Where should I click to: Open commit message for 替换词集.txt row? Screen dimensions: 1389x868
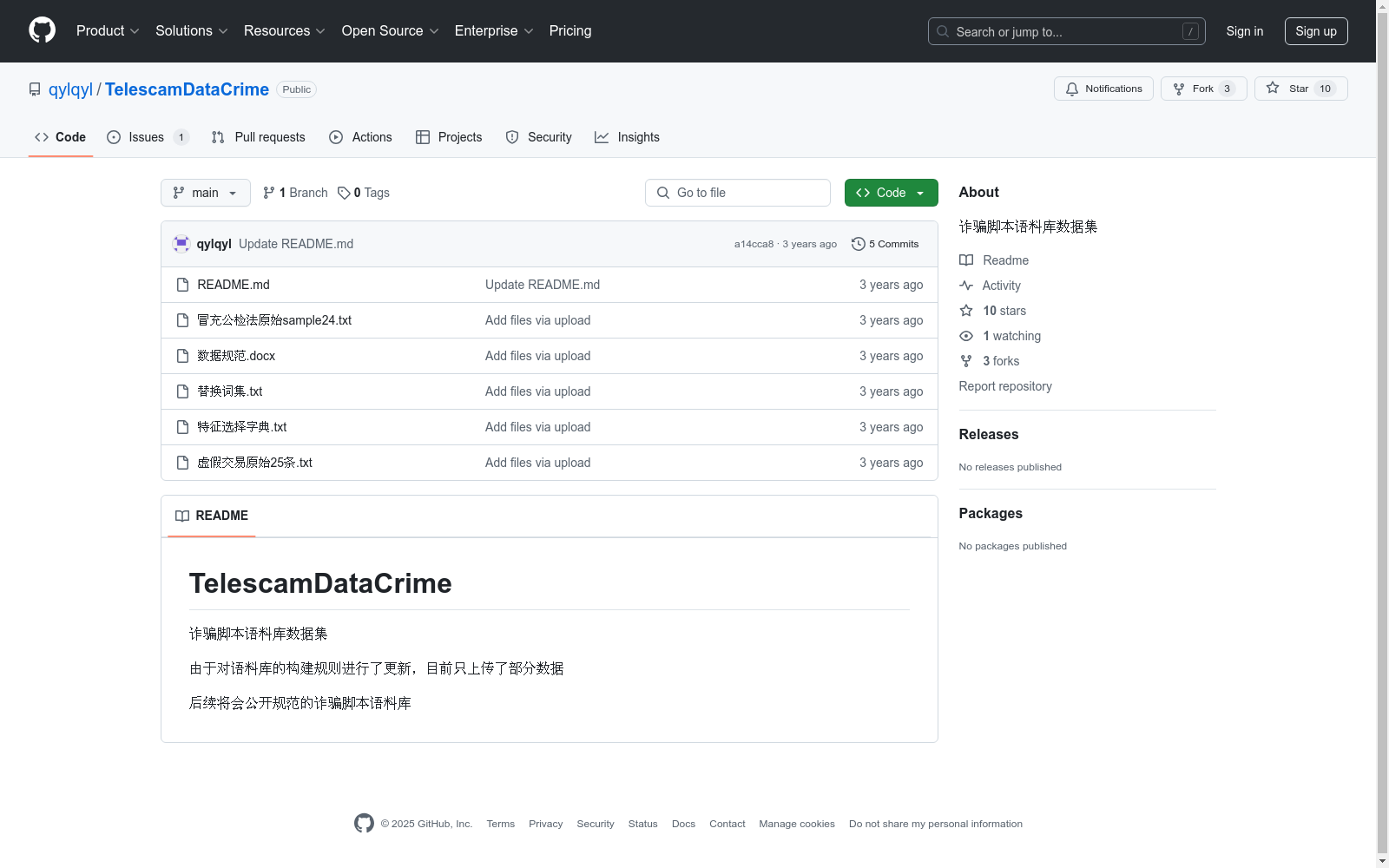pos(538,391)
